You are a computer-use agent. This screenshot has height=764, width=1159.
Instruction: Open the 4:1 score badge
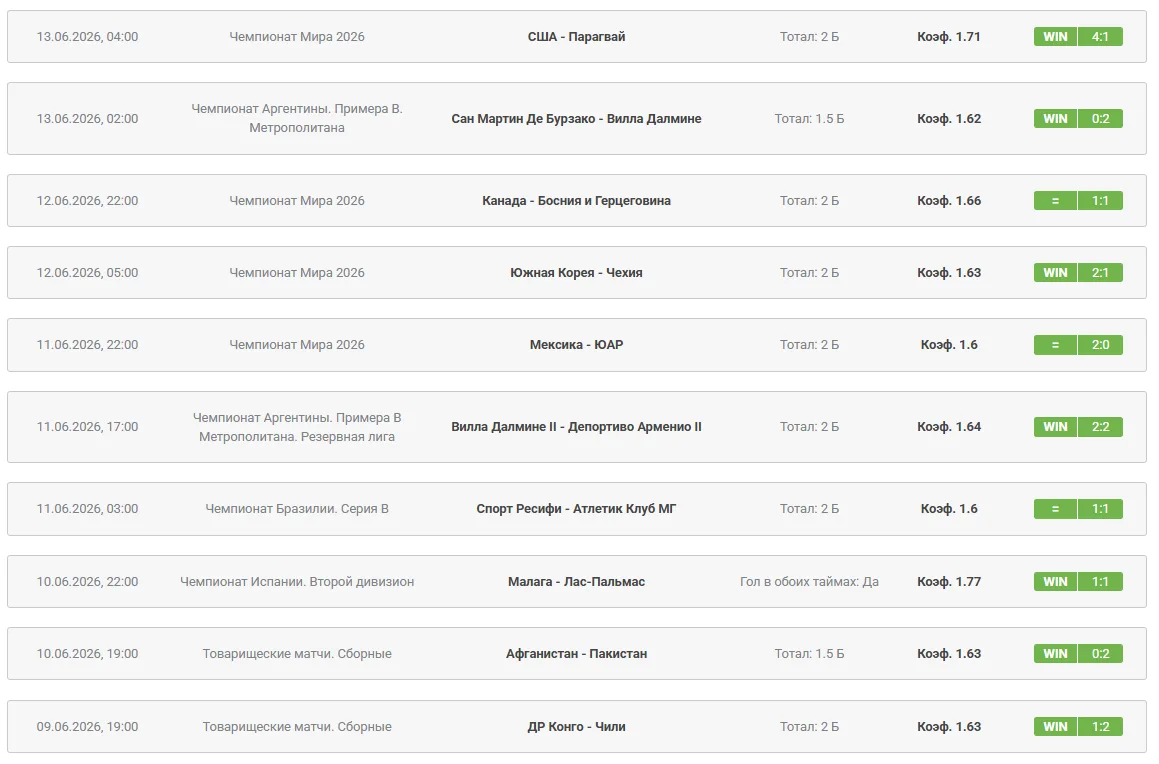point(1100,37)
